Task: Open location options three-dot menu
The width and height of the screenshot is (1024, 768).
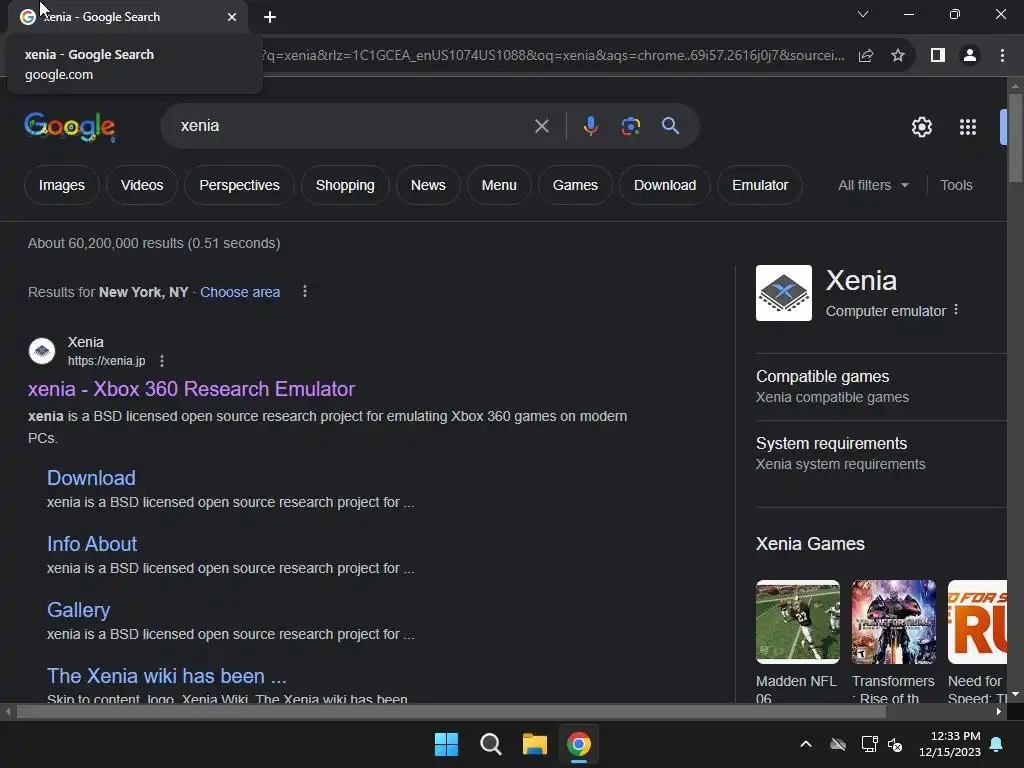Action: point(304,291)
